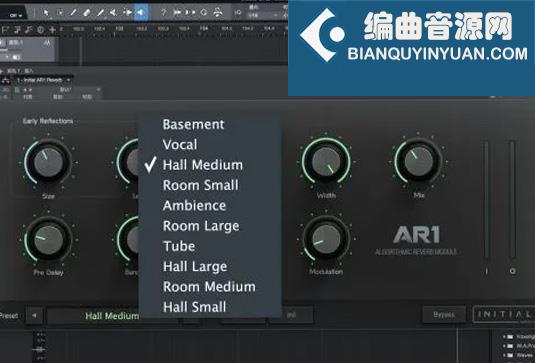The width and height of the screenshot is (535, 363).
Task: Click the double-arrow icon right of question mark
Action: 177,13
